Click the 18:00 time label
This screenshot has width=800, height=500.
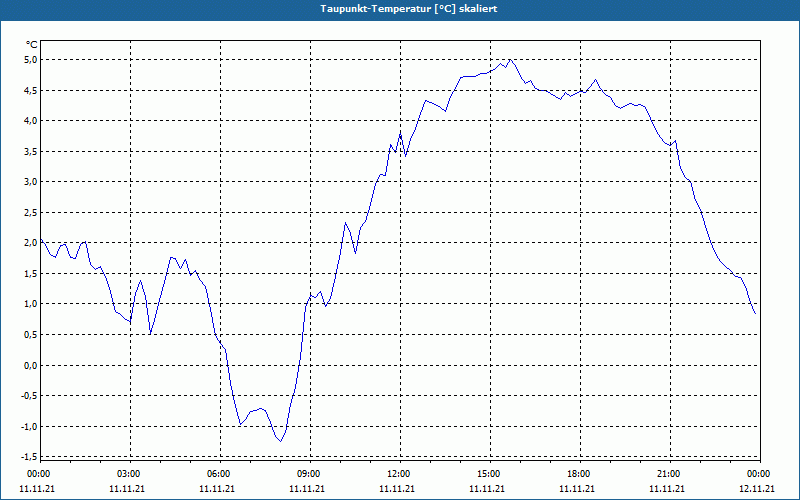click(577, 474)
